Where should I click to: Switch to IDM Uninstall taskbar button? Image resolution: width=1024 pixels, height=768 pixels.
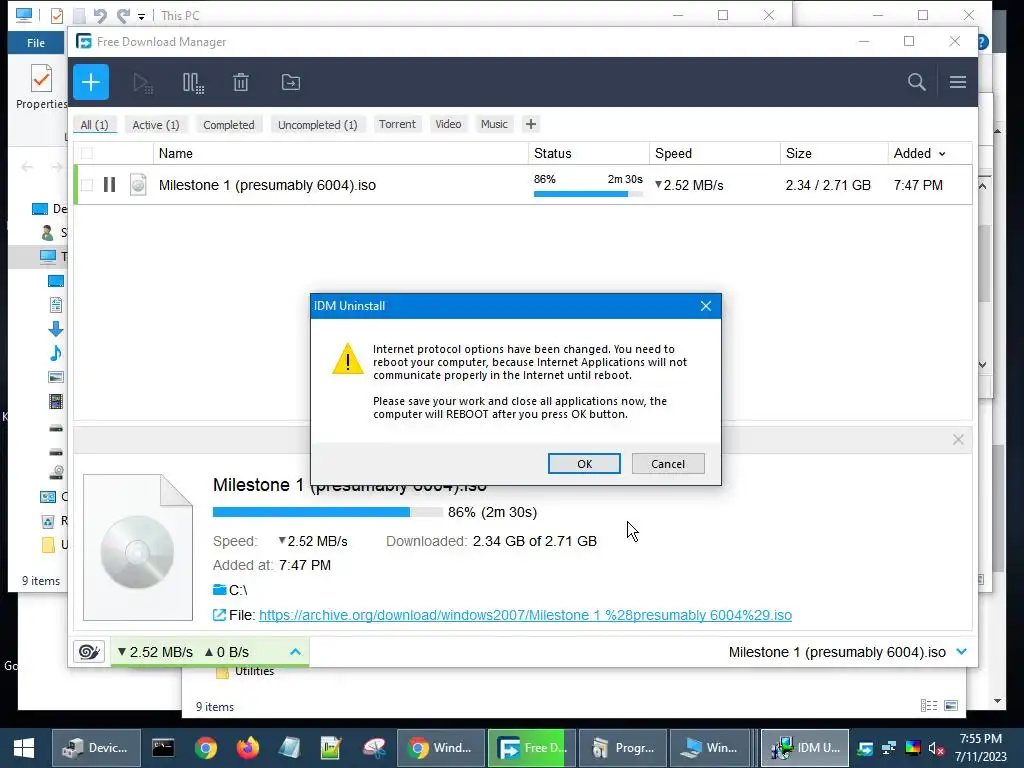pos(805,748)
